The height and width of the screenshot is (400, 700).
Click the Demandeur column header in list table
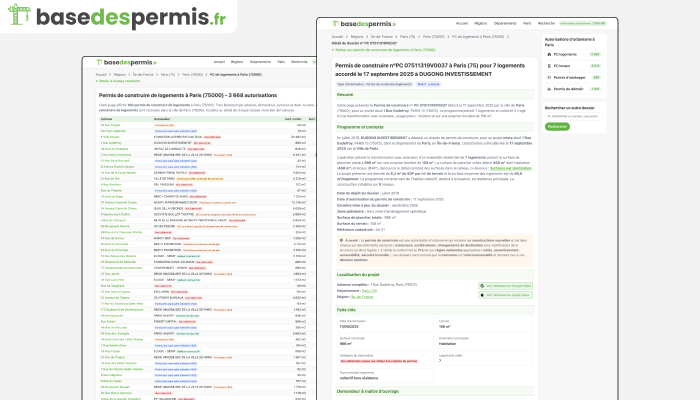point(162,119)
